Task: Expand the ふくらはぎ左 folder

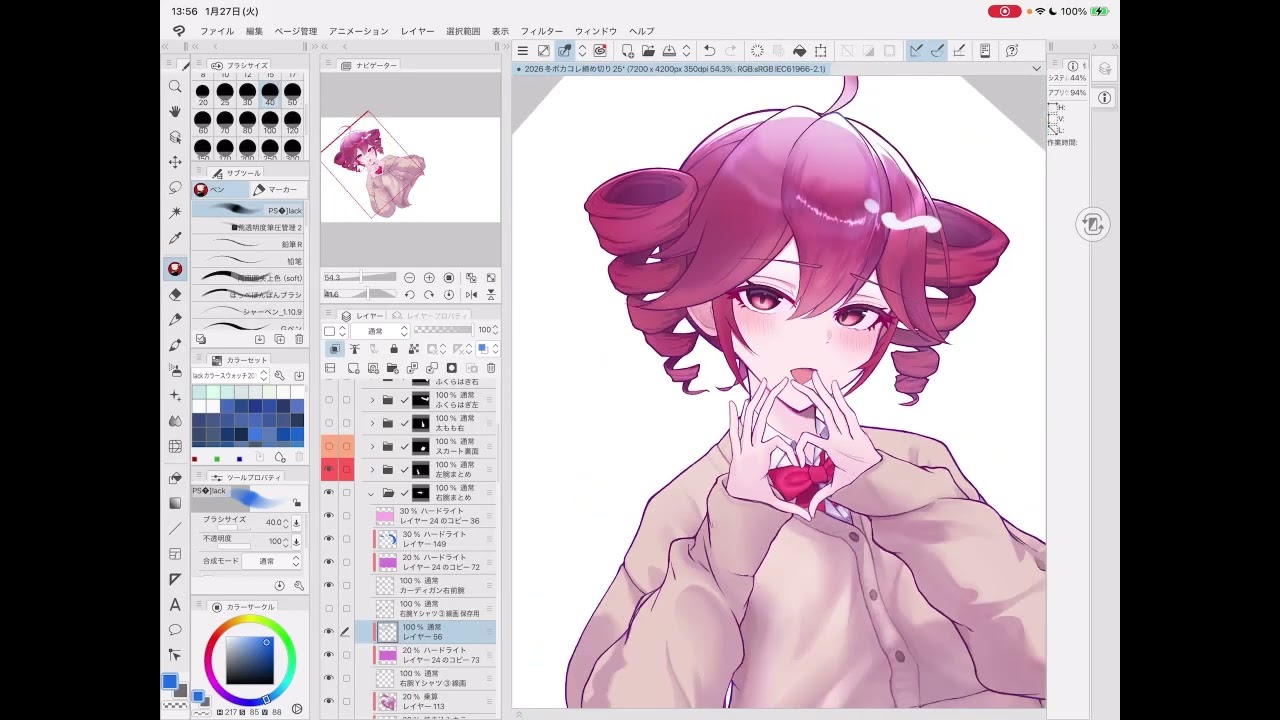Action: 372,399
